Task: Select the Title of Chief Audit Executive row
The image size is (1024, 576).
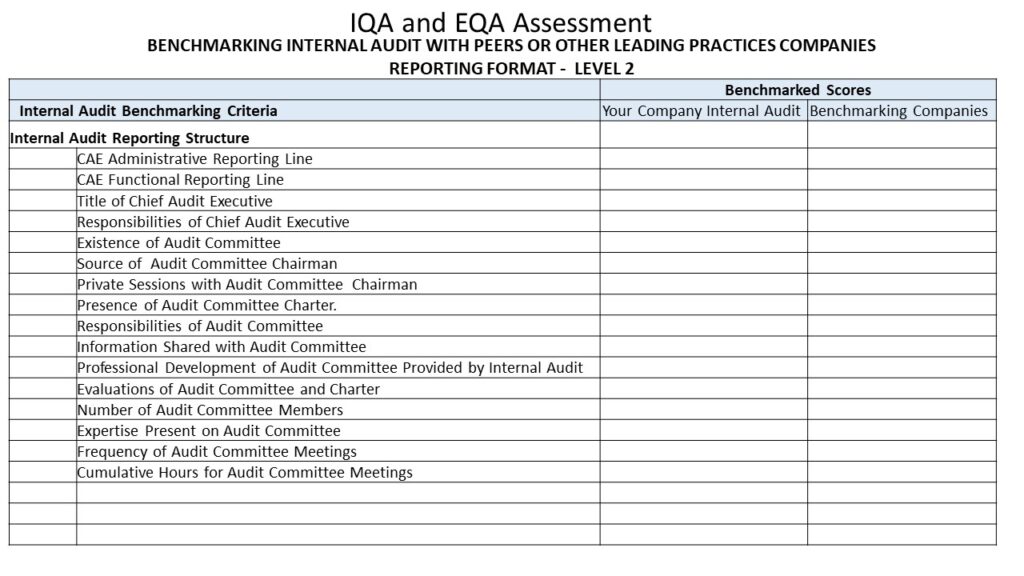Action: pyautogui.click(x=175, y=201)
